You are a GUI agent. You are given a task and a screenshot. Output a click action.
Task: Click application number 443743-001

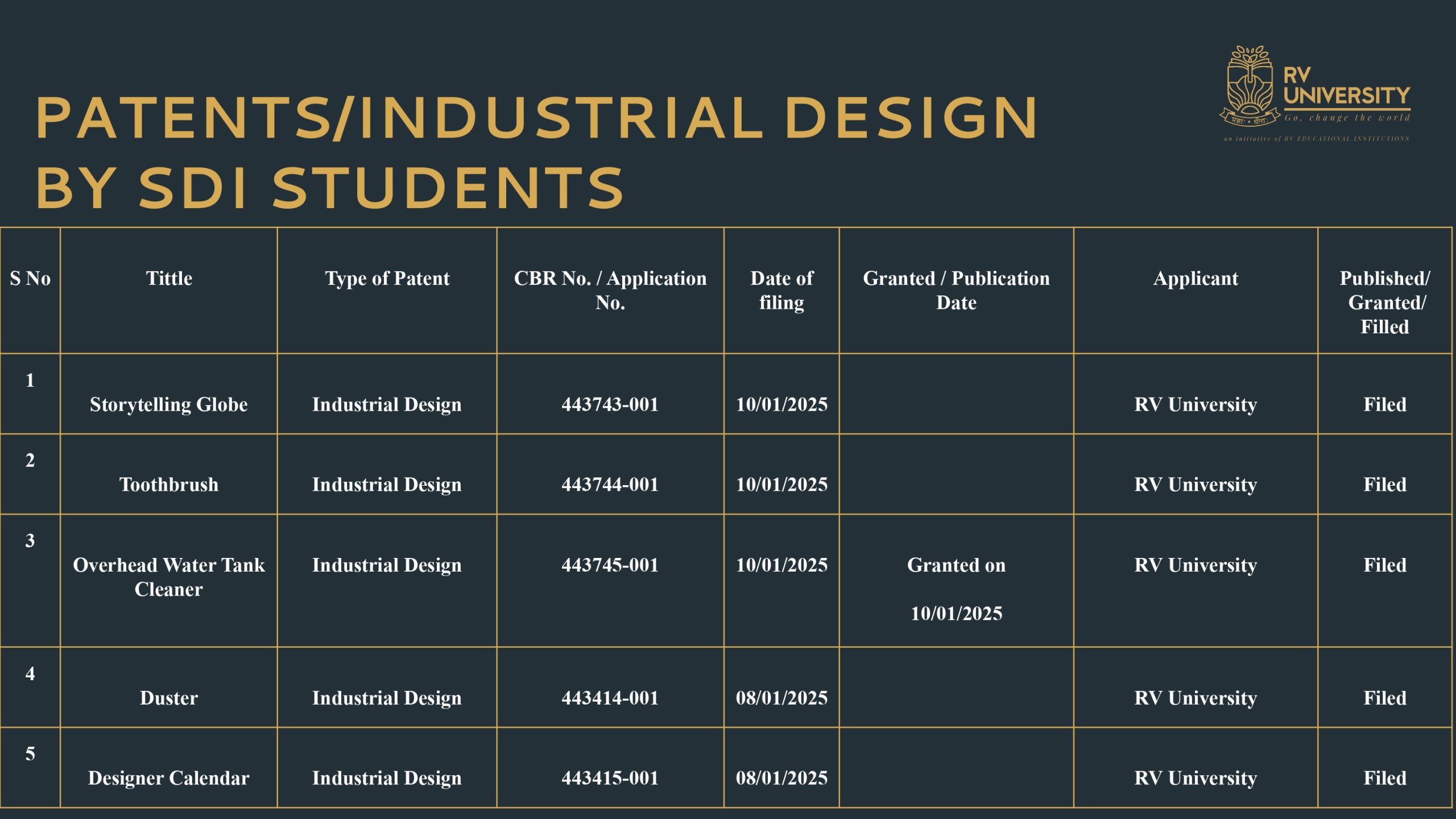610,404
